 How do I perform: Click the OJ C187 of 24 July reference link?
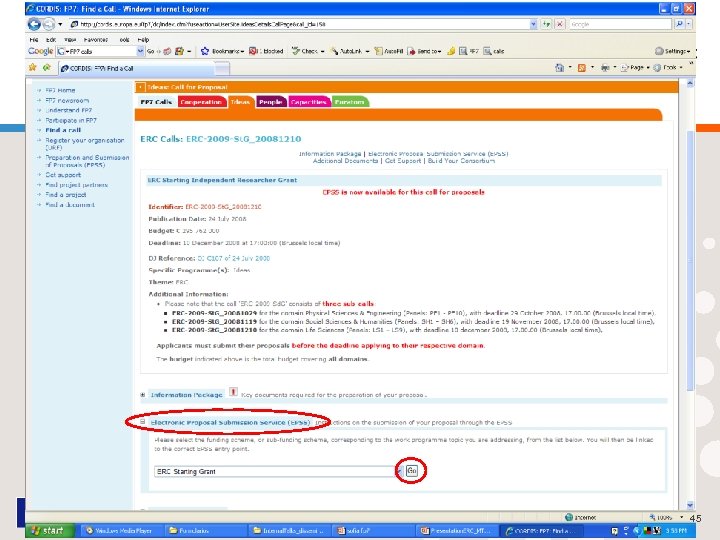click(233, 259)
